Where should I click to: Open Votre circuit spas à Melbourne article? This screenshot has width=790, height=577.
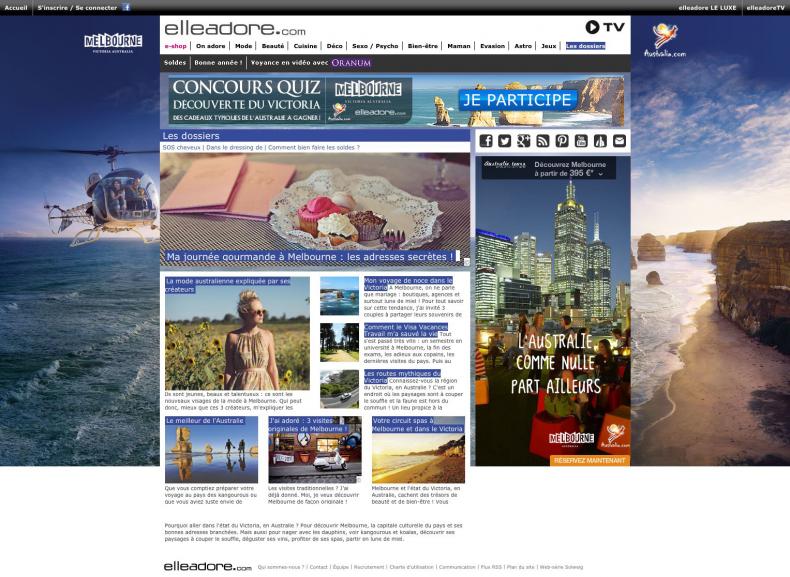pyautogui.click(x=417, y=424)
